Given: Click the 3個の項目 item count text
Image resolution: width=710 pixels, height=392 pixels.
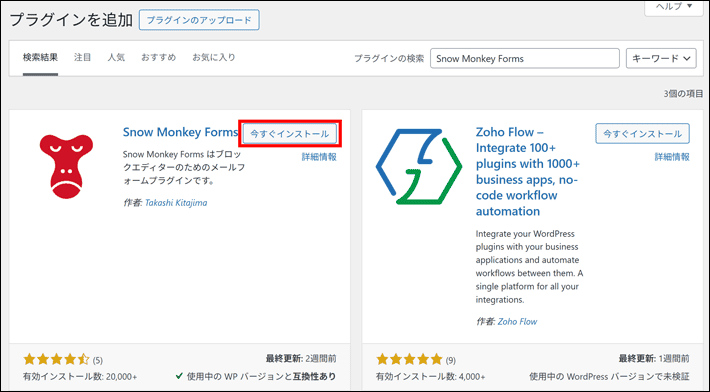Looking at the screenshot, I should click(683, 94).
